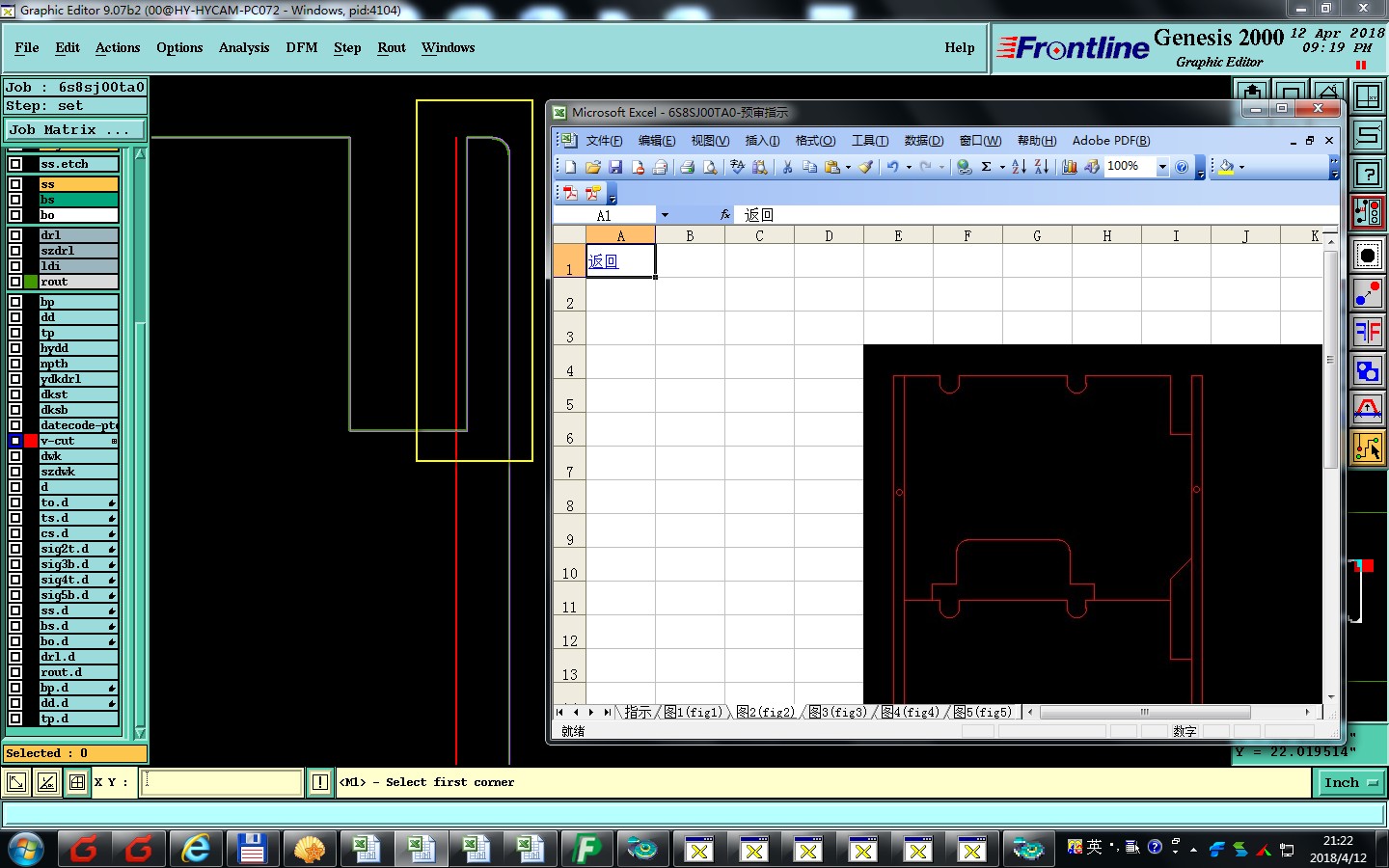Click column header F in Excel
Viewport: 1389px width, 868px height.
click(x=967, y=235)
